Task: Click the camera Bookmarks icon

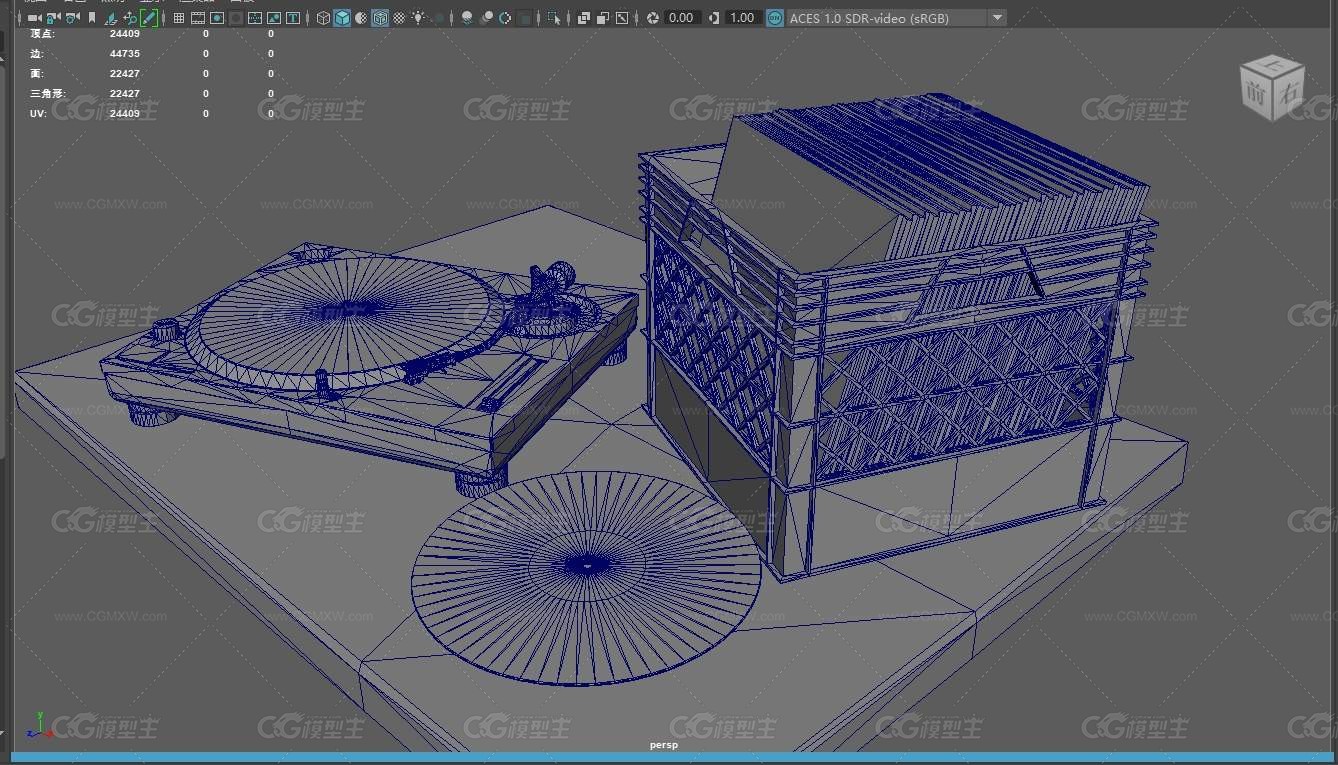Action: tap(92, 18)
